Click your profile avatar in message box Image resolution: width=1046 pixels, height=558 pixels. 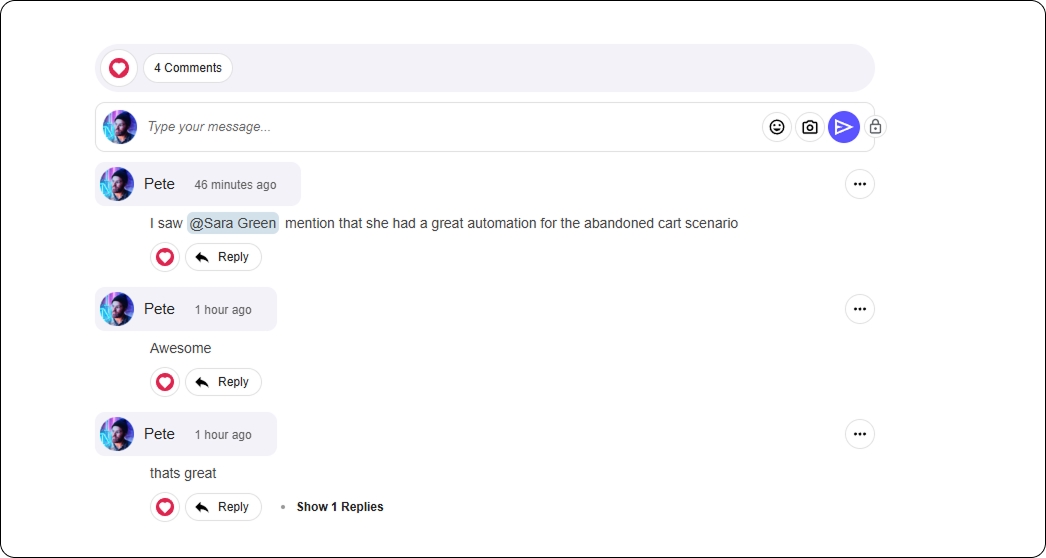(120, 127)
